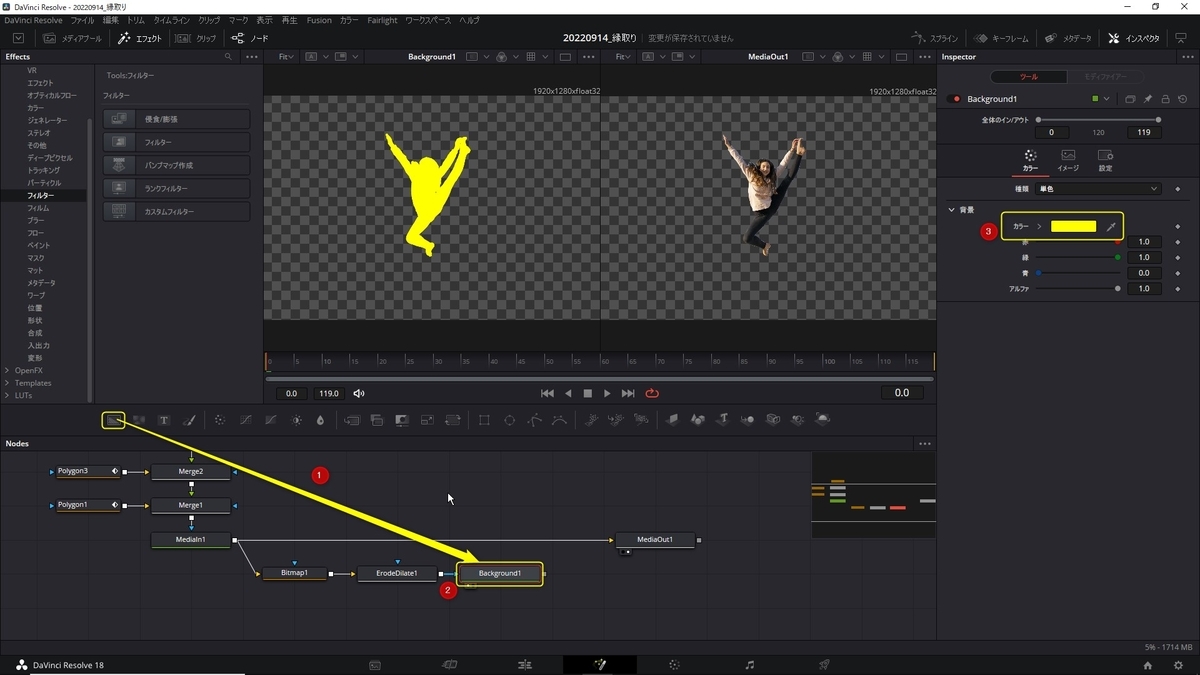This screenshot has height=675, width=1200.
Task: Select the ErodeDilate1 node
Action: click(x=397, y=573)
